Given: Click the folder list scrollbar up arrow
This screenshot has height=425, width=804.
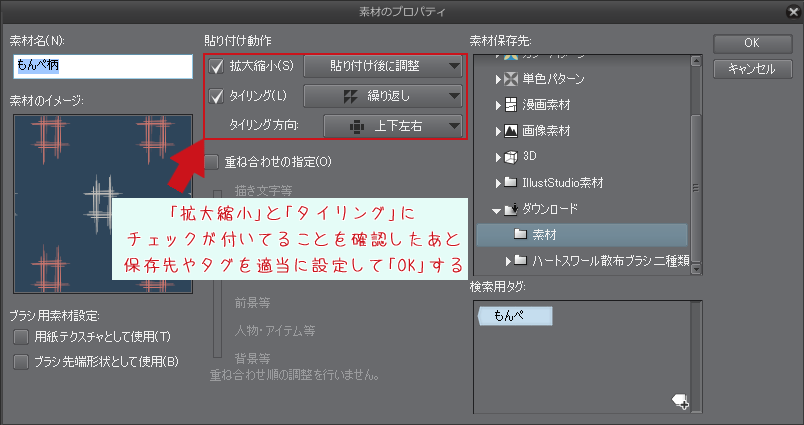Looking at the screenshot, I should pos(696,61).
